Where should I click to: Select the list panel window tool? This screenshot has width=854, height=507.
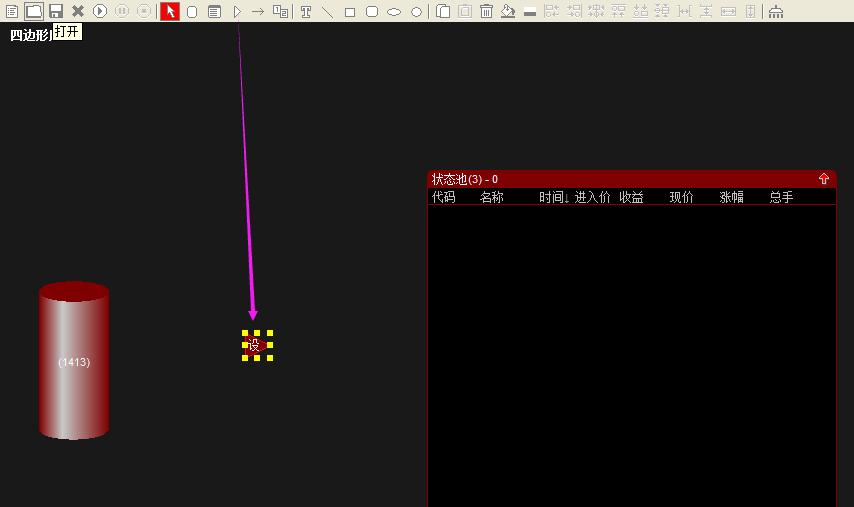[215, 11]
